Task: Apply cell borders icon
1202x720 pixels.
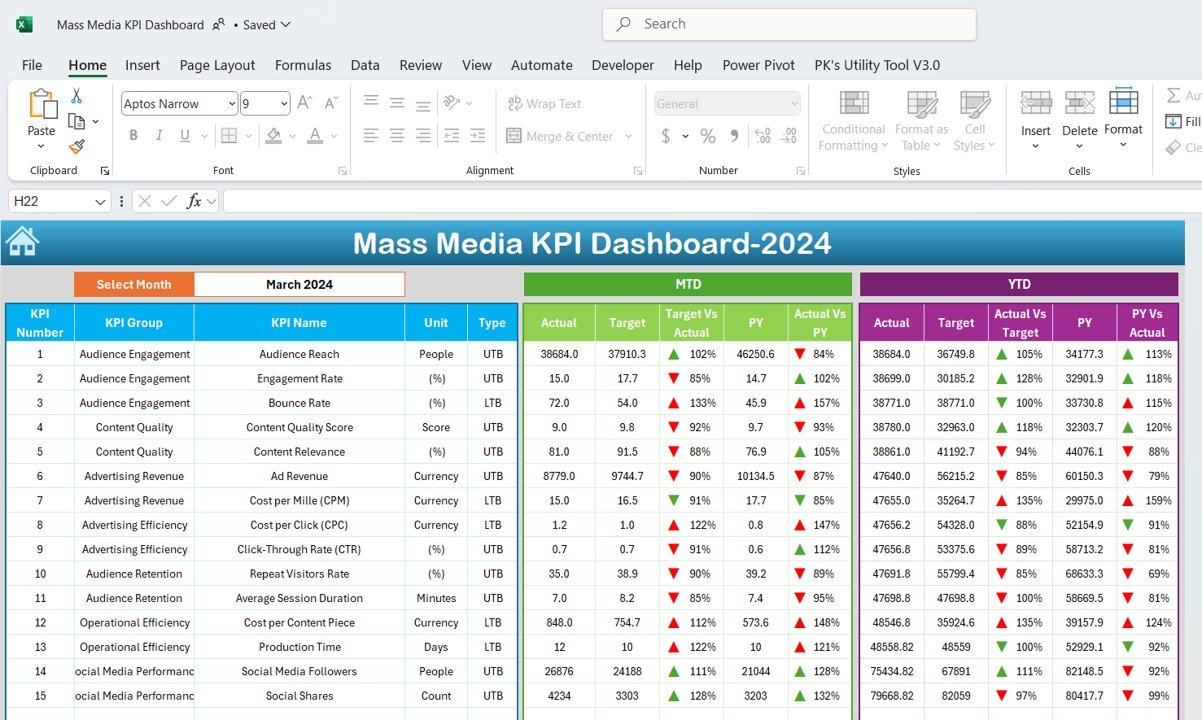Action: 229,136
